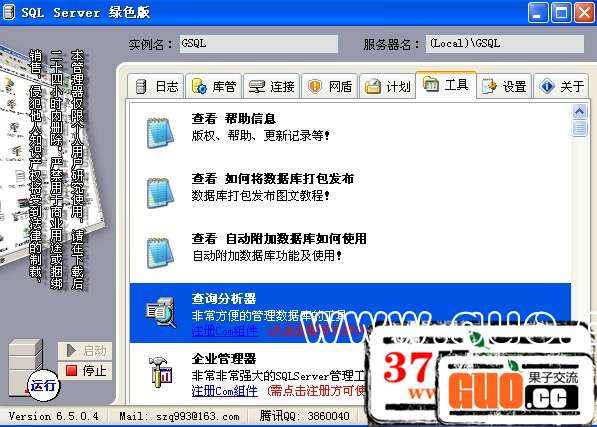Select the 企业管理器 list item title
This screenshot has height=427, width=597.
[223, 358]
